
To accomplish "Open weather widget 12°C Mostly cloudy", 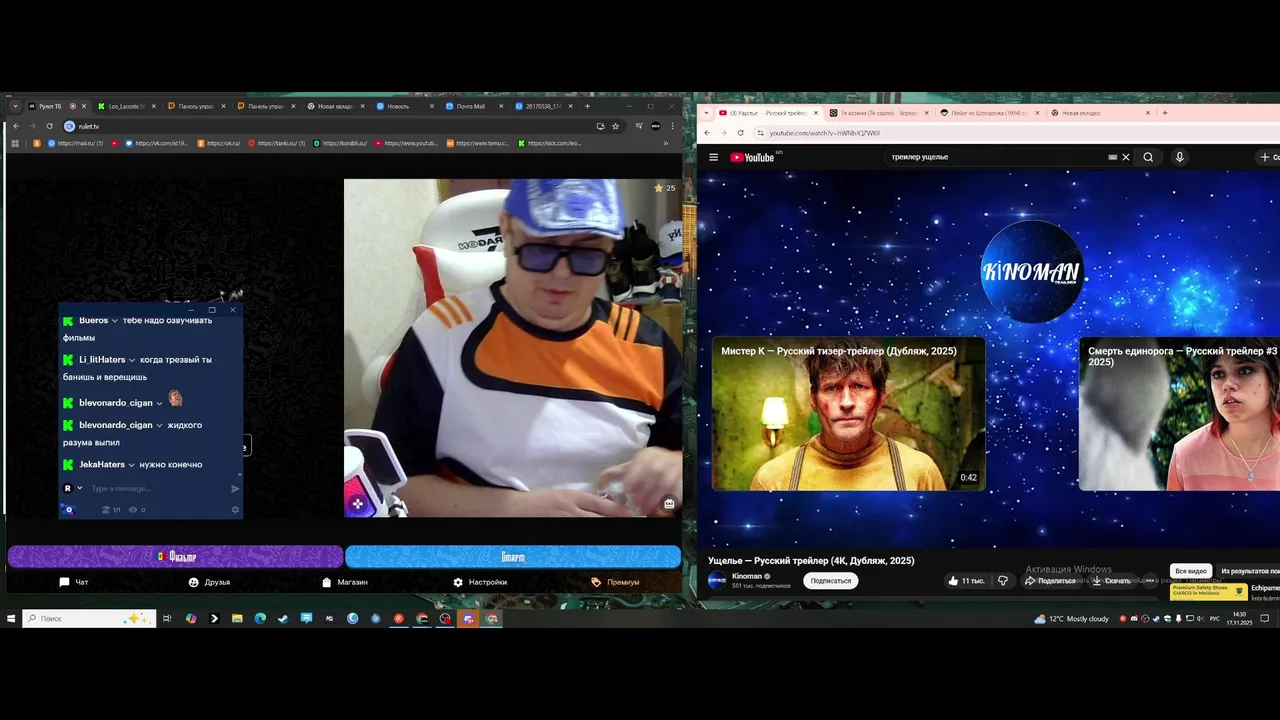I will pyautogui.click(x=1071, y=619).
